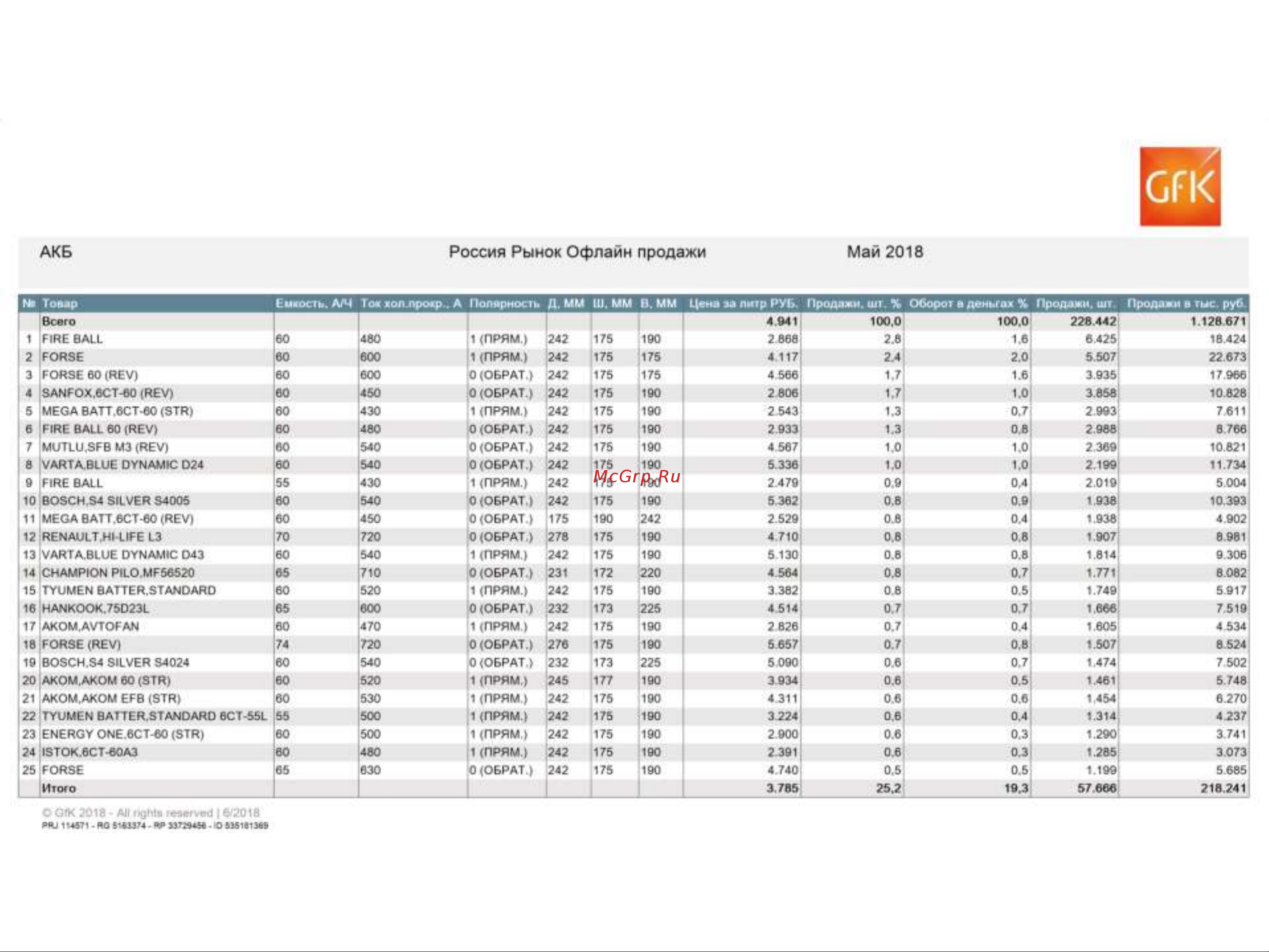Click total units value '228.442'
This screenshot has height=952, width=1269.
tap(1093, 321)
